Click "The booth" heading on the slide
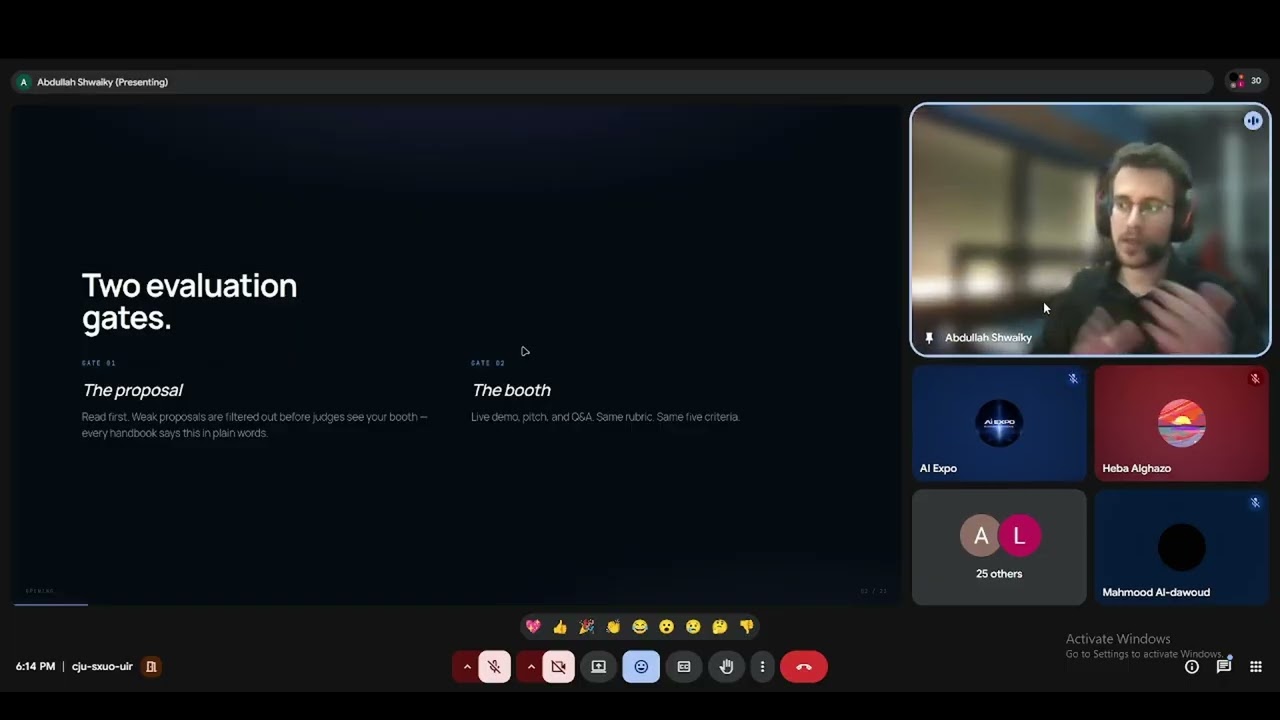1280x720 pixels. click(x=511, y=390)
